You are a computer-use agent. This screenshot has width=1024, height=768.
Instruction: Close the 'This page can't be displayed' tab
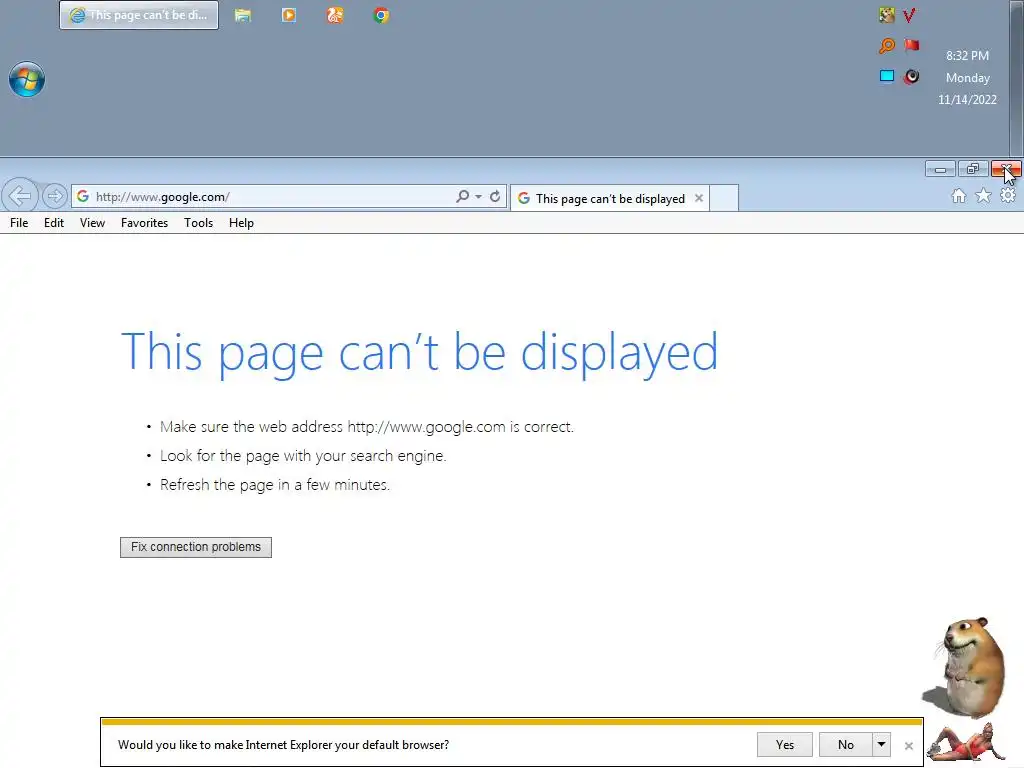(x=699, y=198)
